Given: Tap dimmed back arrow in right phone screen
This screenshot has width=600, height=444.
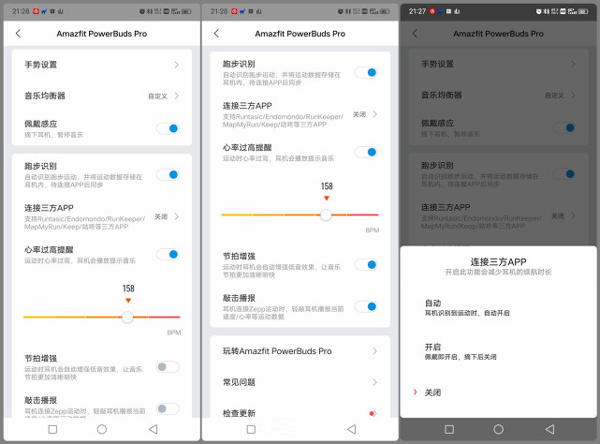Looking at the screenshot, I should 415,33.
